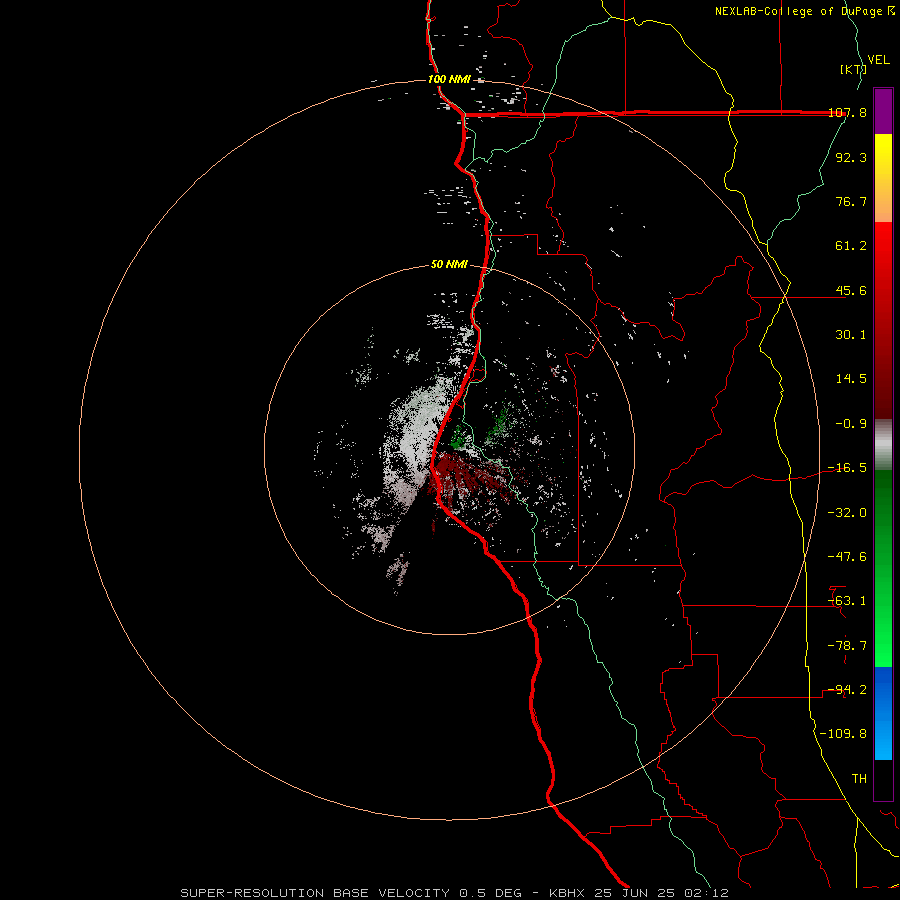Click the SUPER-RESOLUTION BASE VELOCITY caption
Image resolution: width=900 pixels, height=900 pixels.
pos(454,893)
